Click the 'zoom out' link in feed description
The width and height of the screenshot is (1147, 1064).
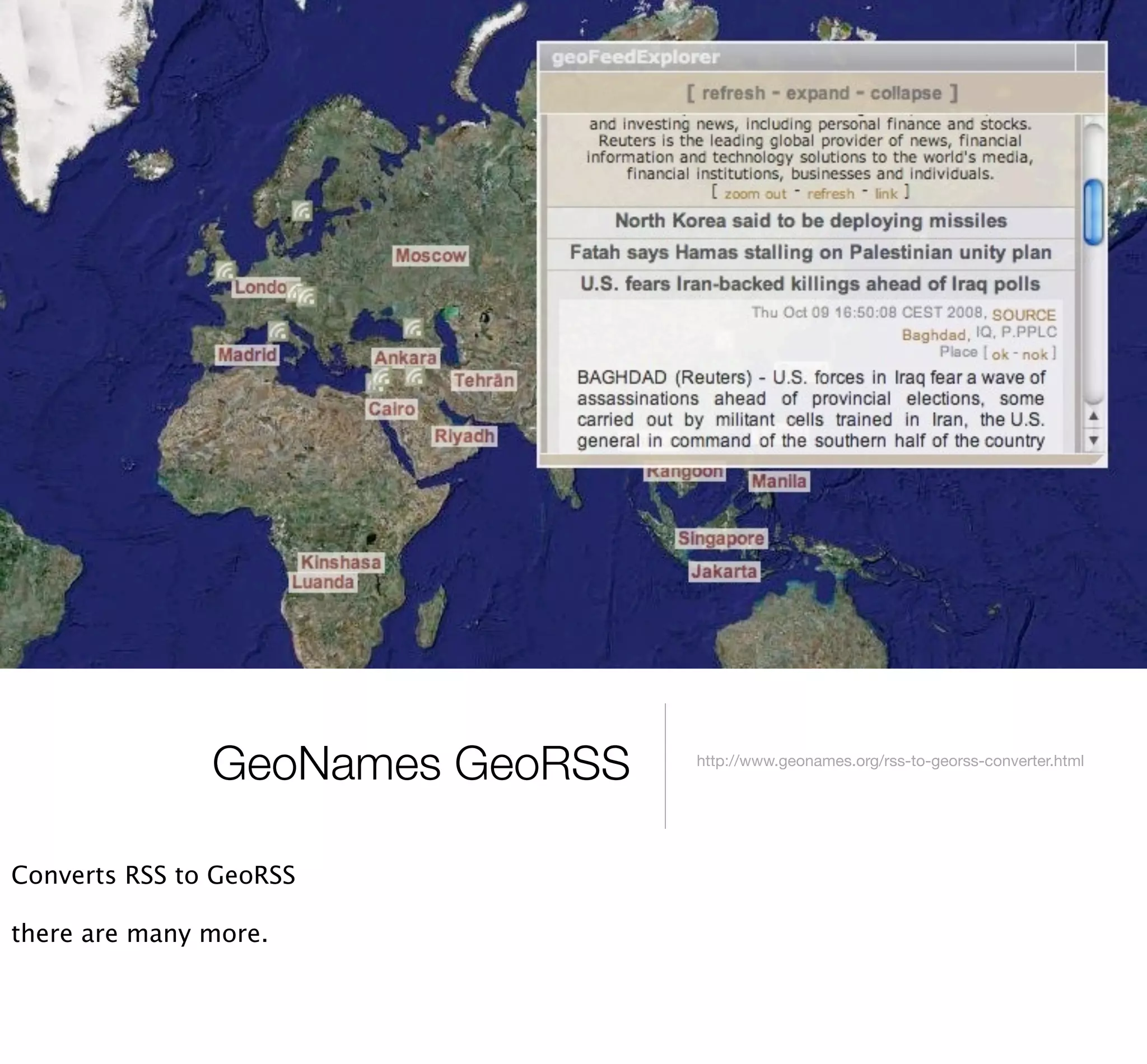(x=754, y=194)
